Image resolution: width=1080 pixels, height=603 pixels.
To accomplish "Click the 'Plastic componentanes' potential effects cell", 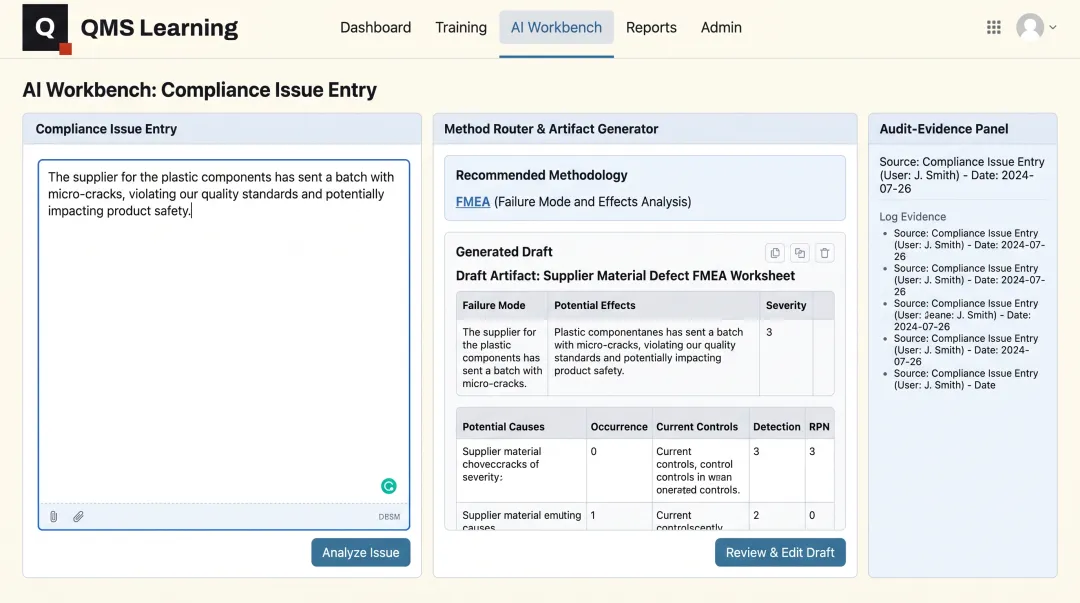I will coord(654,357).
